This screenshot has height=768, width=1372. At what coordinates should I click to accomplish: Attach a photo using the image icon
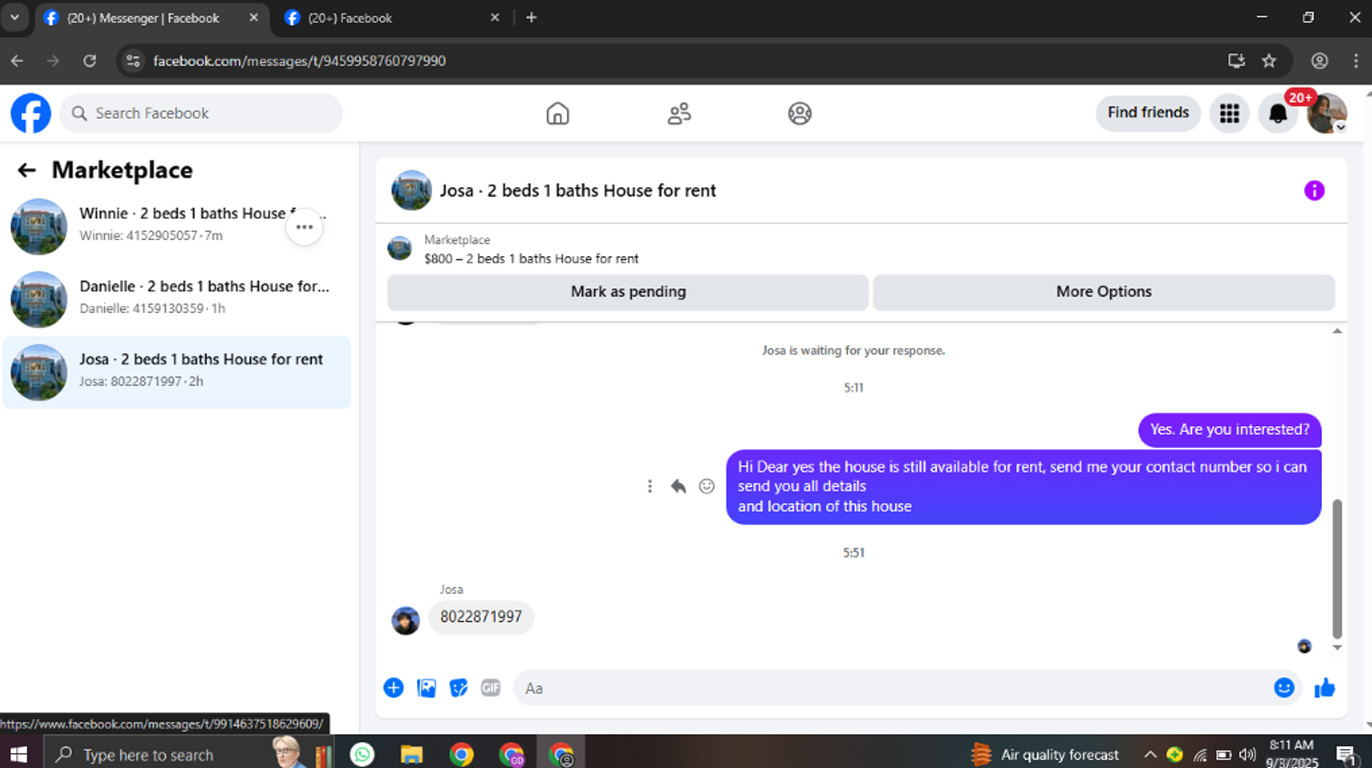tap(426, 688)
